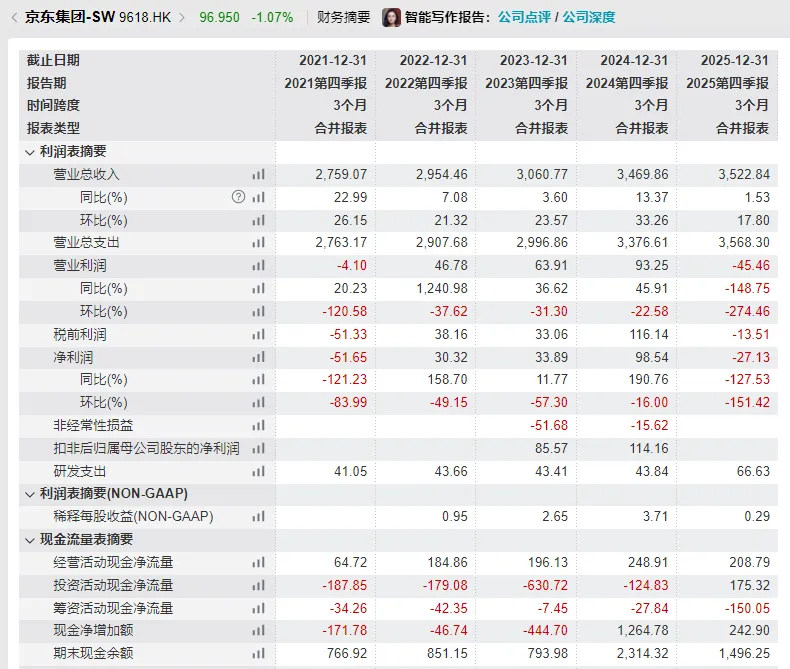Click the 报表类型 row label

(x=53, y=128)
